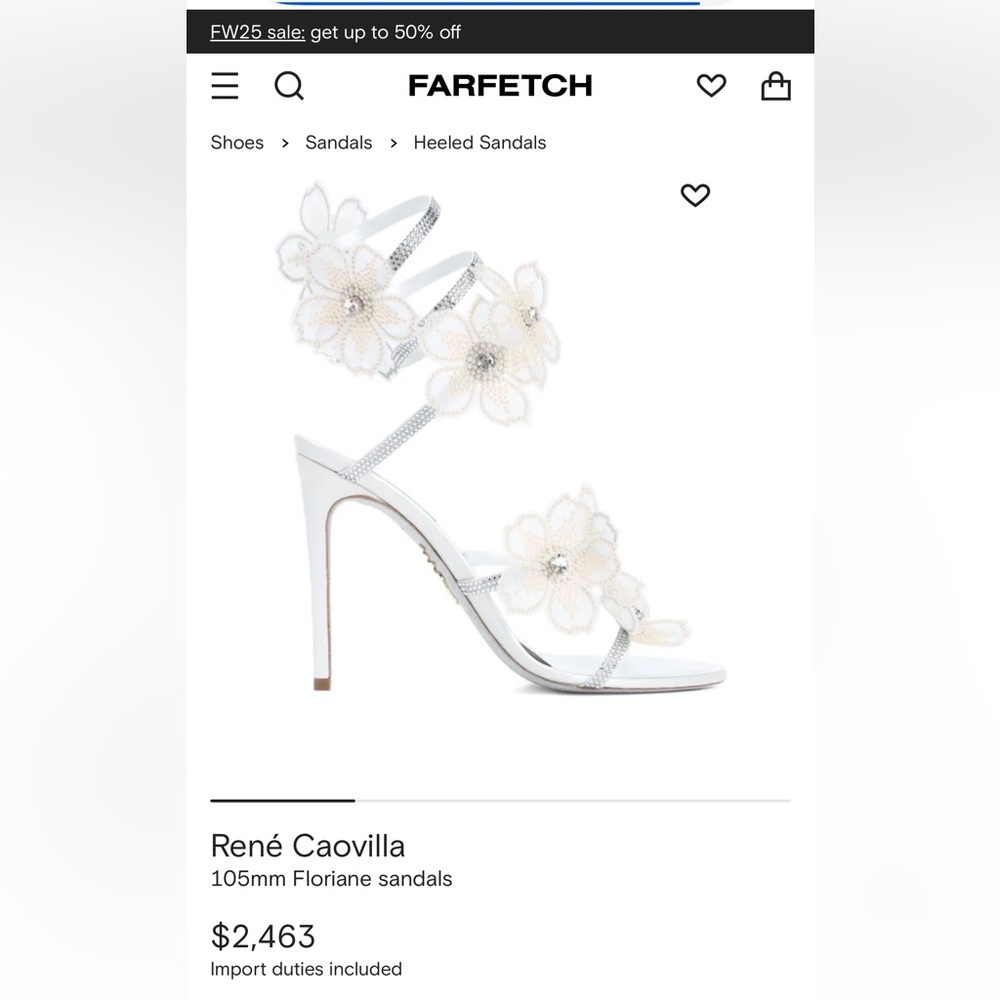Go to Sandals breadcrumb
This screenshot has width=1000, height=1000.
click(339, 142)
